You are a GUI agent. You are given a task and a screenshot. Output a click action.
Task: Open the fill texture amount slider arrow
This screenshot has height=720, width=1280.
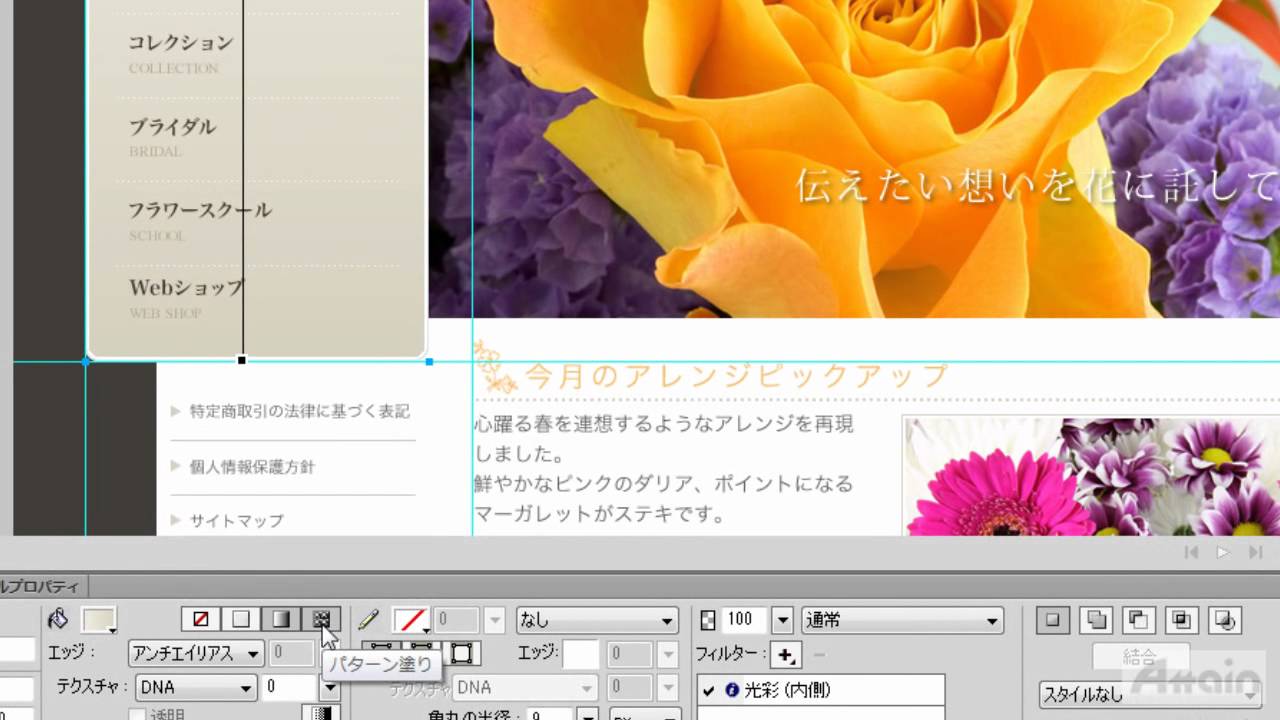329,688
